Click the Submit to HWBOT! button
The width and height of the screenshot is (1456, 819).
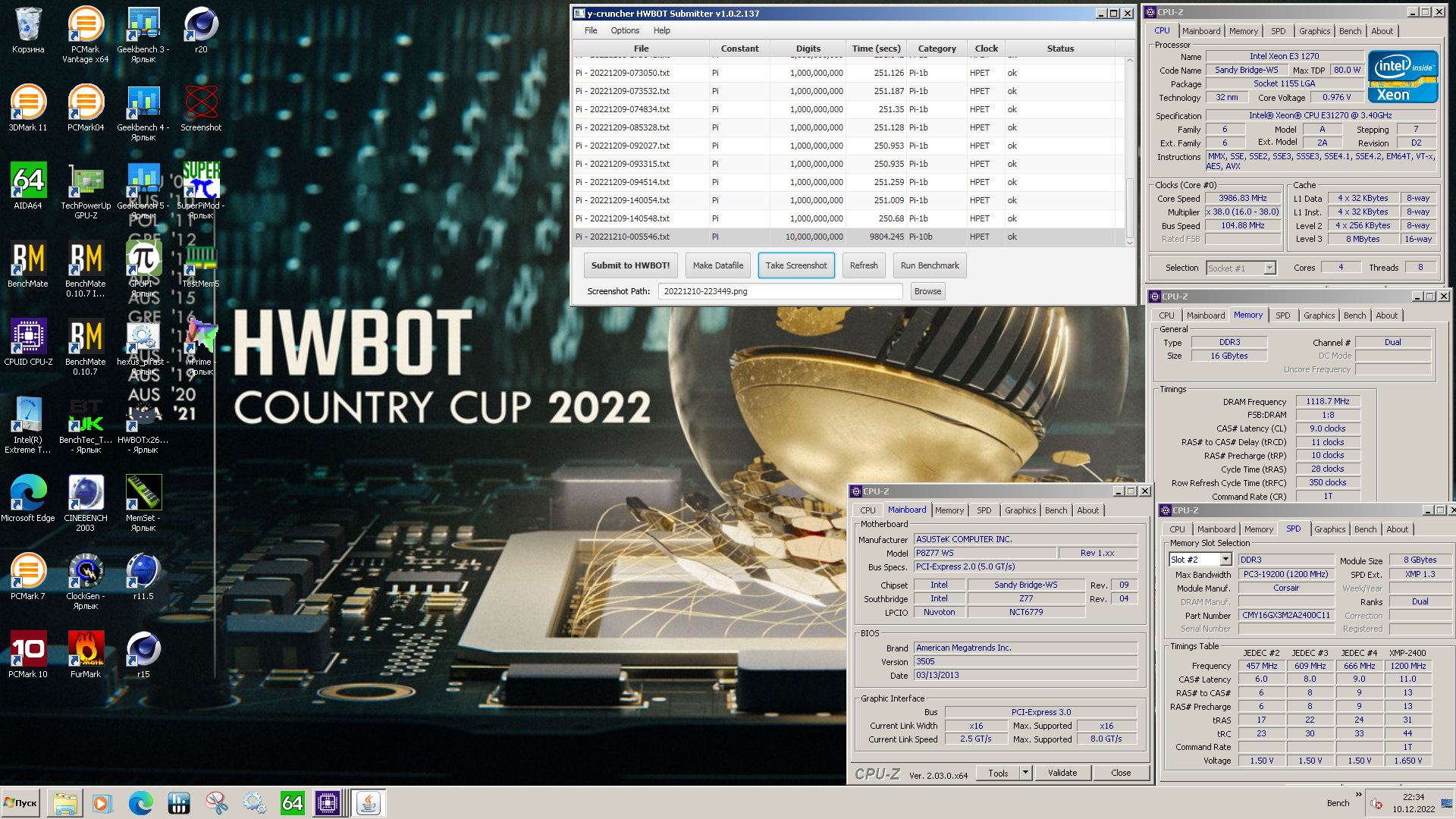[x=630, y=265]
